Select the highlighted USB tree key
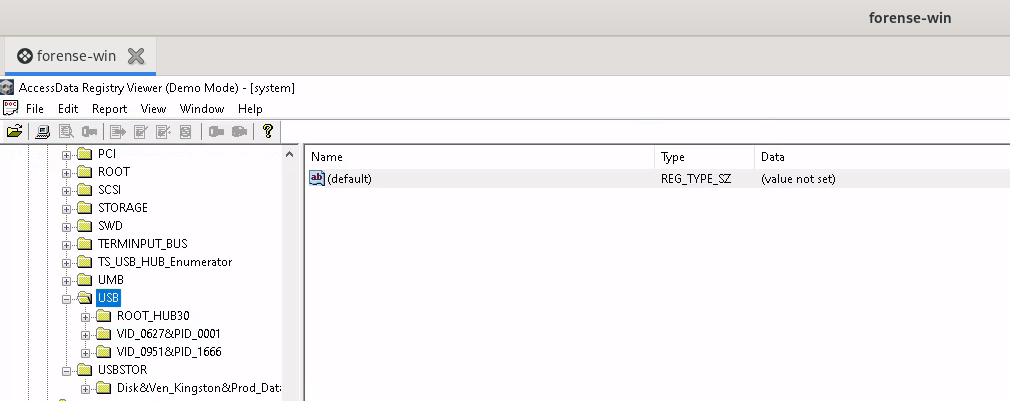 108,298
